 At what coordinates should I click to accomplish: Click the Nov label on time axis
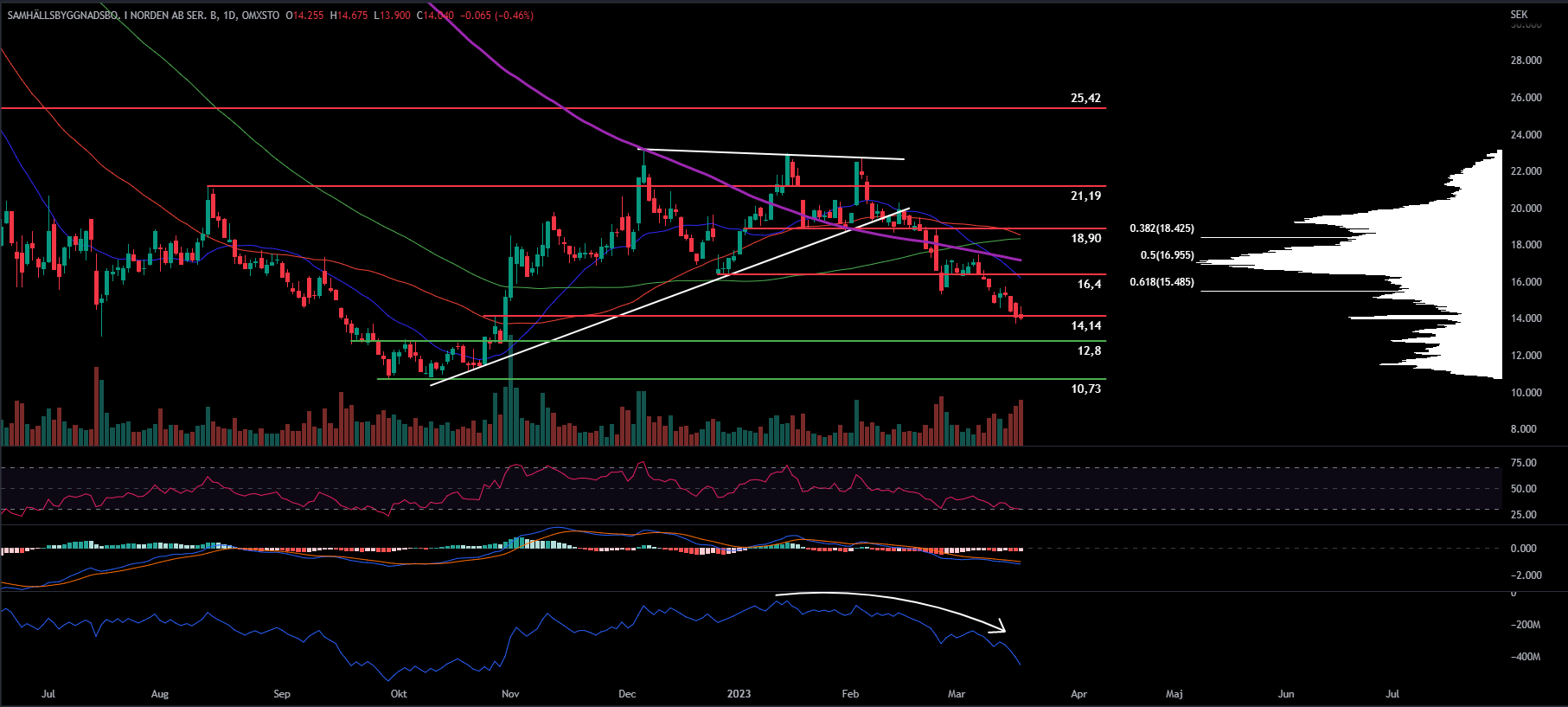(510, 694)
